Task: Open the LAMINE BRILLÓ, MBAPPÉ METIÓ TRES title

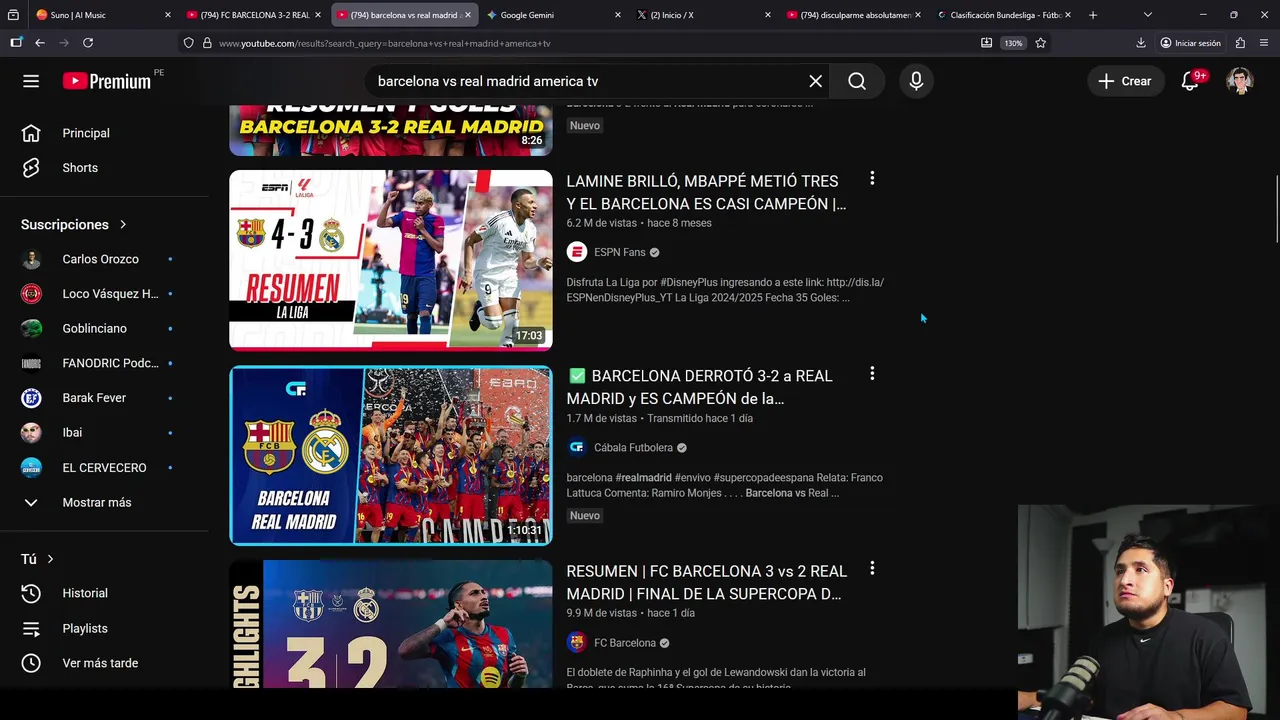Action: click(706, 192)
